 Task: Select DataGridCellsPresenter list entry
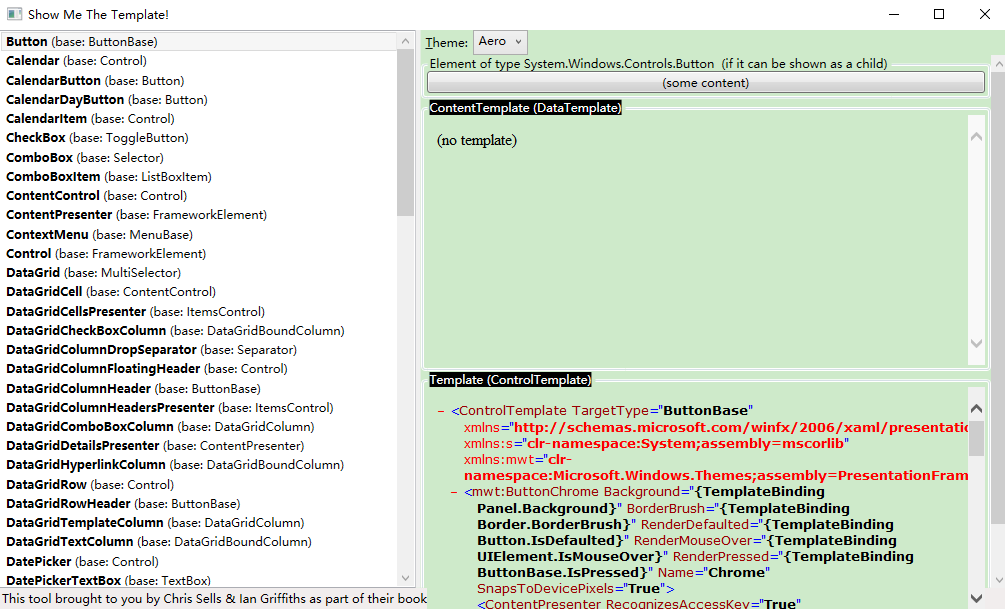199,311
